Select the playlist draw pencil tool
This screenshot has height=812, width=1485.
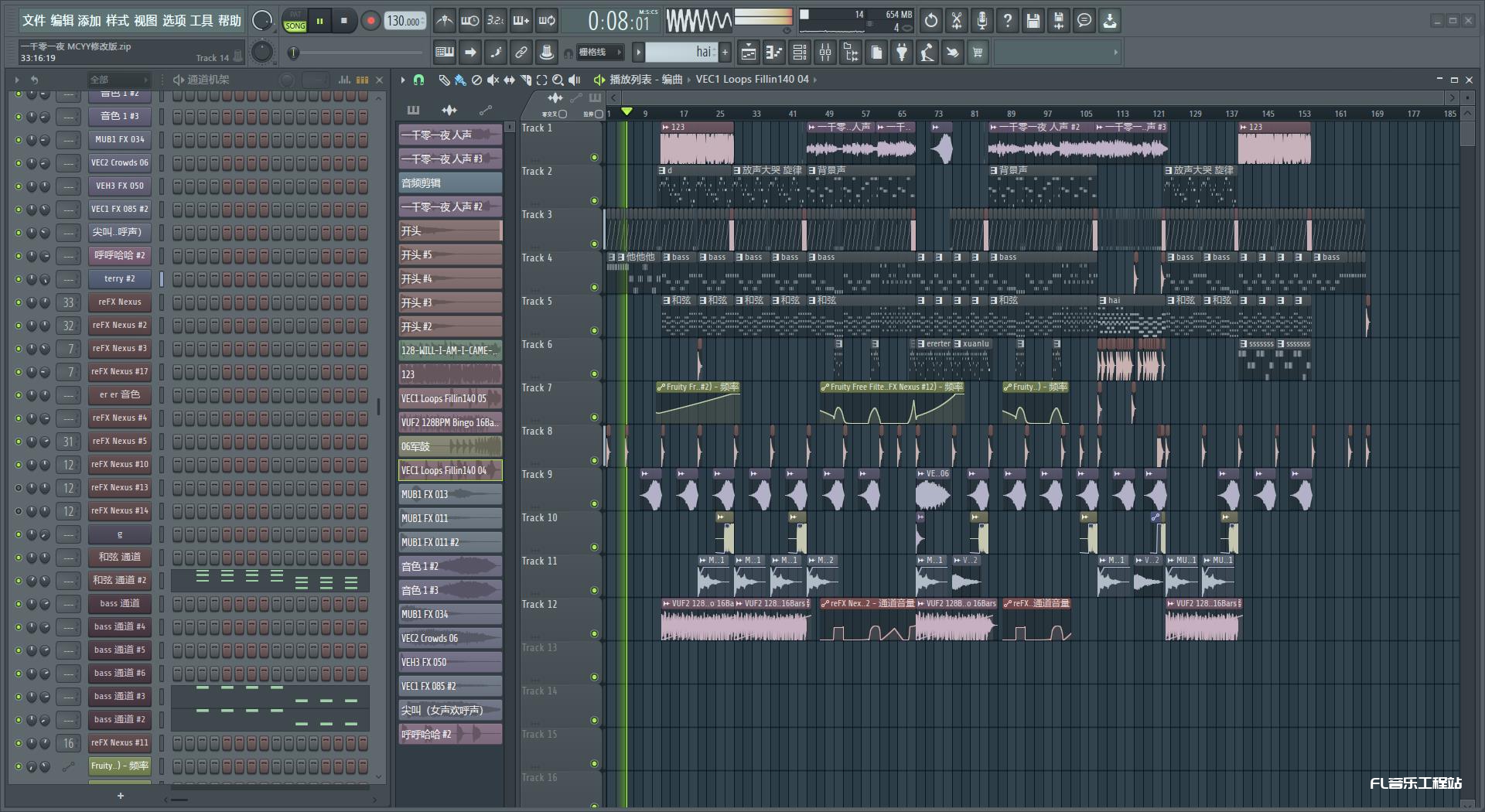click(444, 80)
